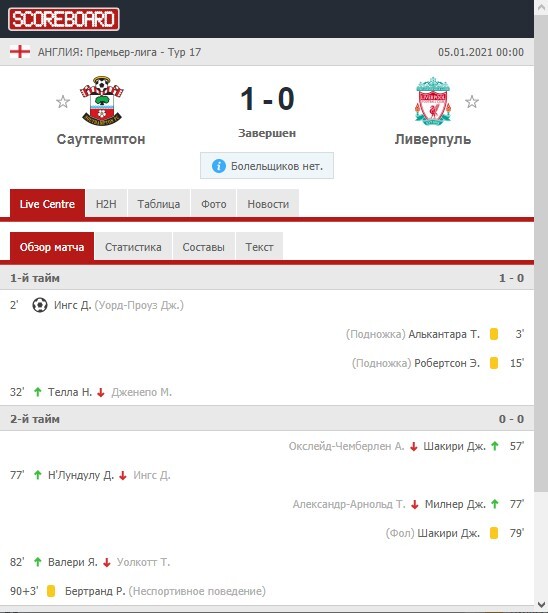Click player name Ингс Д. at 2'
This screenshot has width=548, height=613.
point(73,305)
